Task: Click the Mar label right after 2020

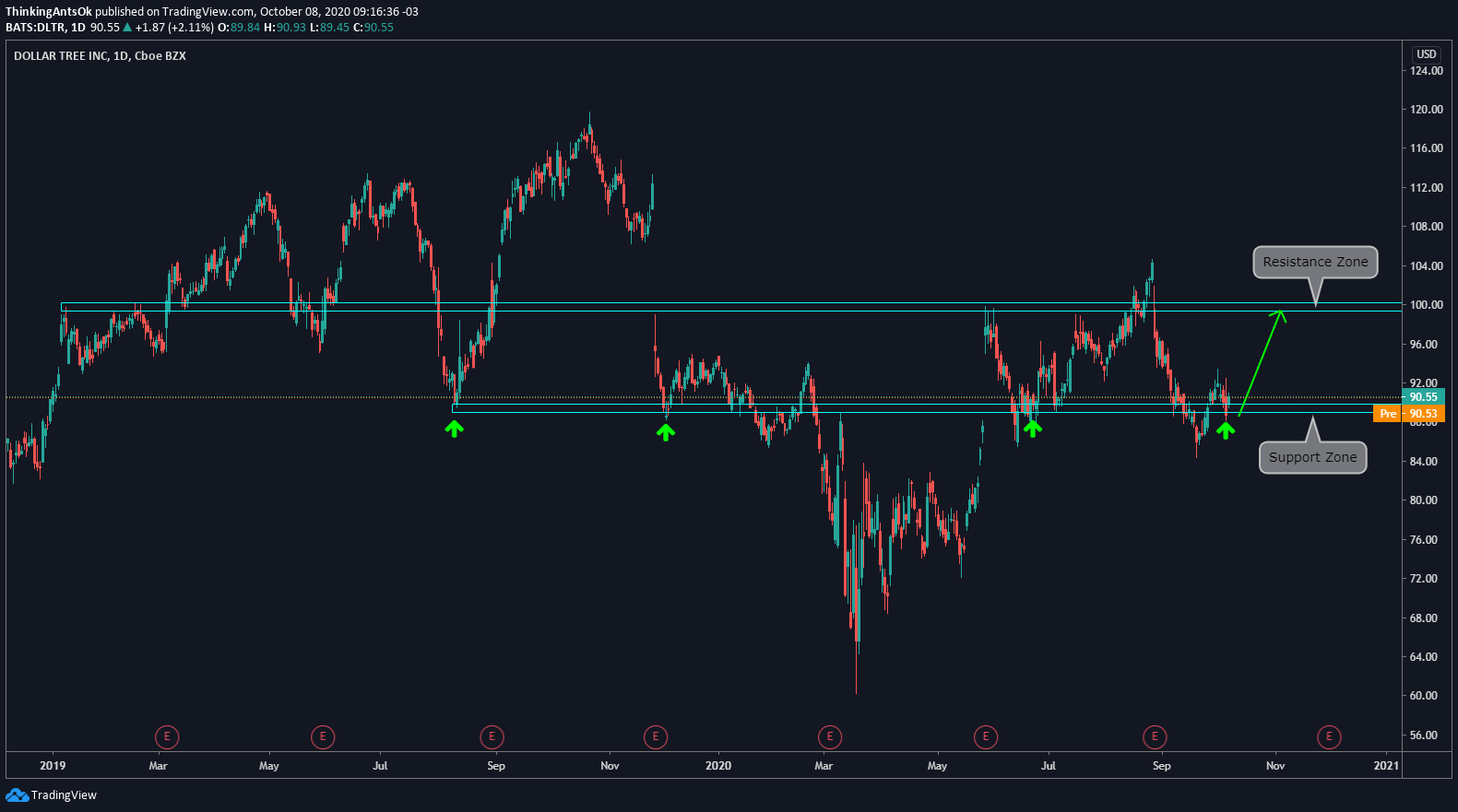Action: click(824, 766)
